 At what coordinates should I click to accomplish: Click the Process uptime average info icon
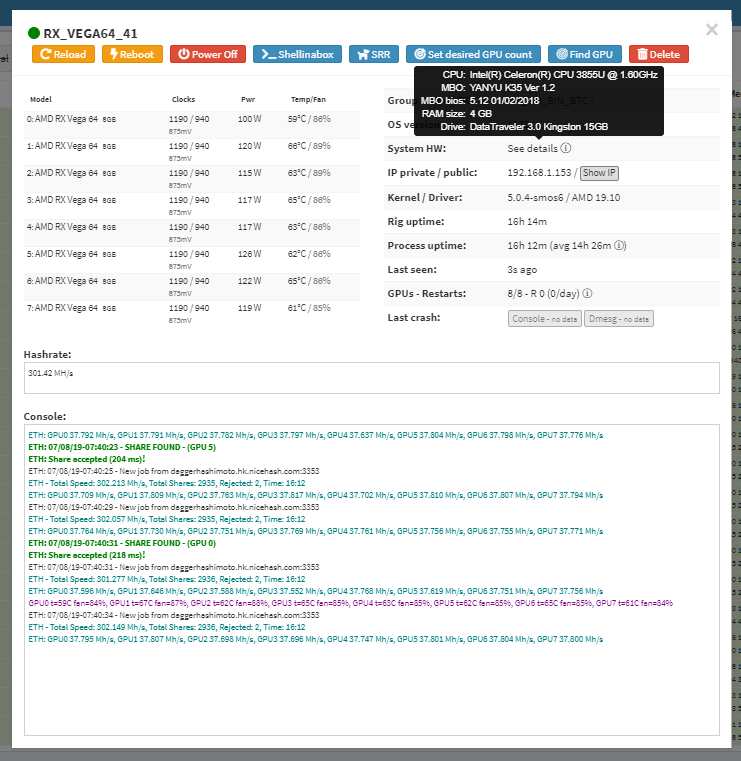tap(619, 246)
